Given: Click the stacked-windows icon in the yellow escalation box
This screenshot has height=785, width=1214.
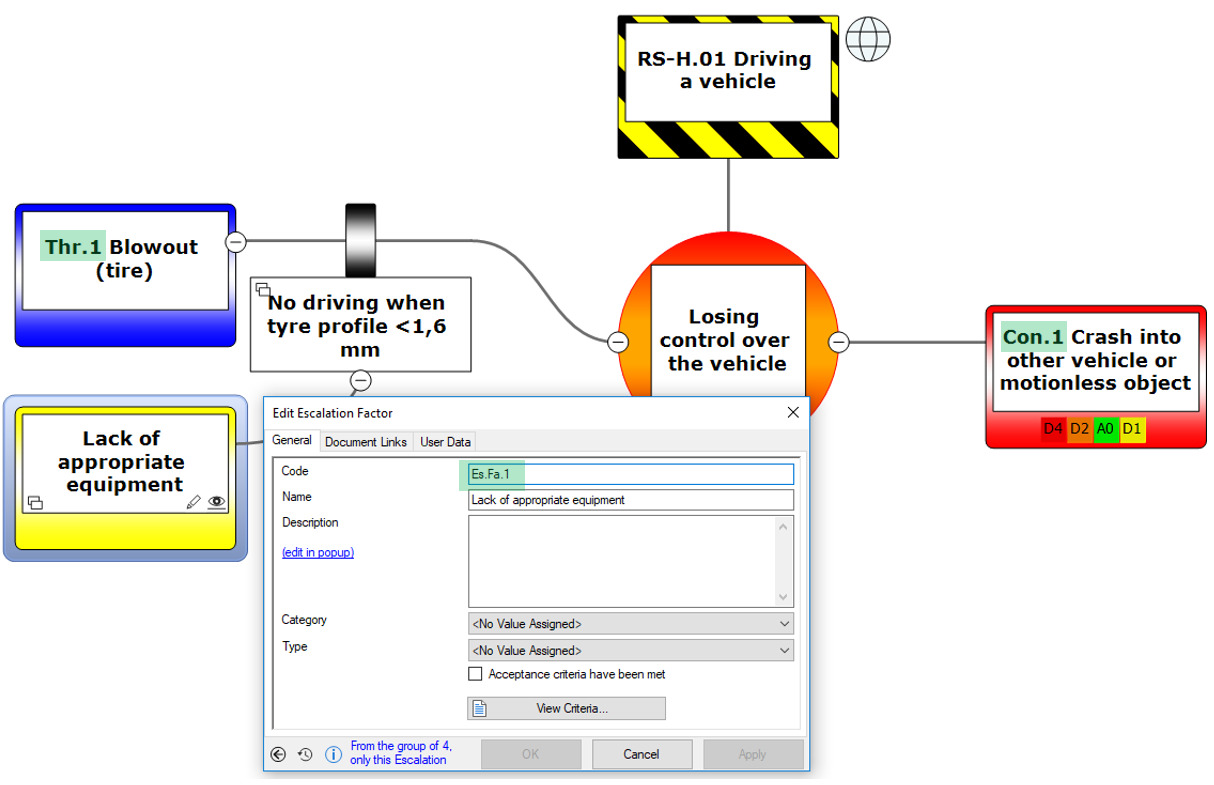Looking at the screenshot, I should [35, 502].
